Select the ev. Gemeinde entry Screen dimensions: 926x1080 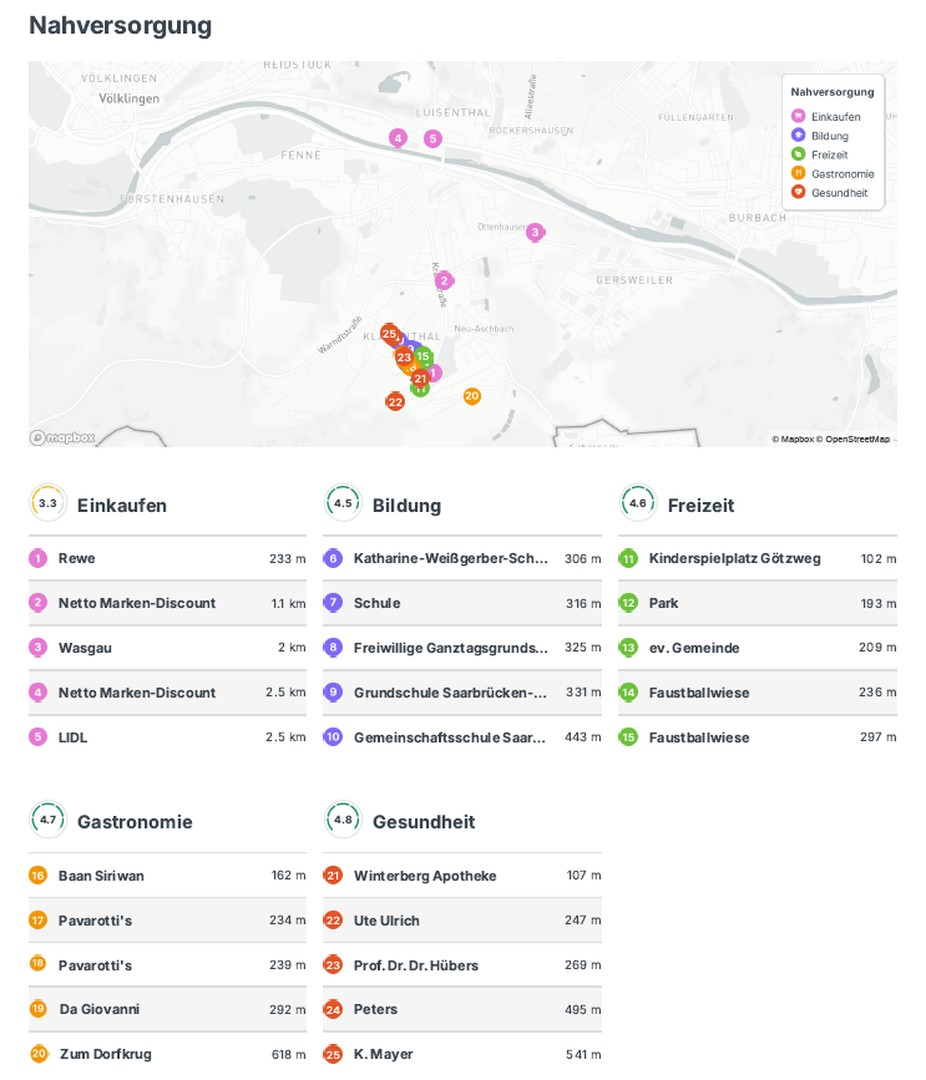click(758, 647)
